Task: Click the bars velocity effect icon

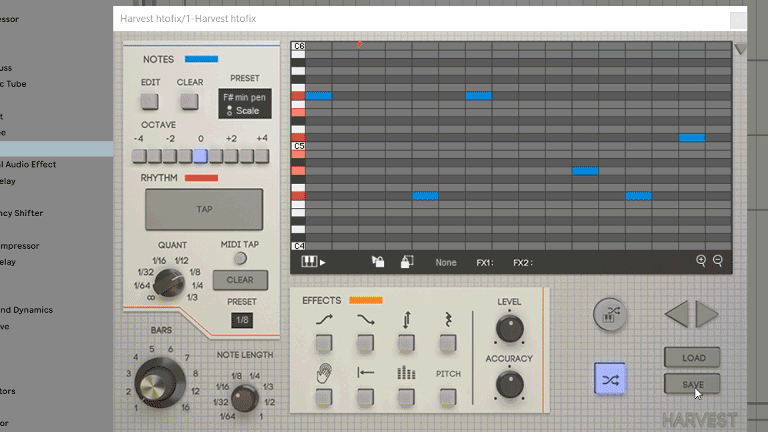Action: pos(406,373)
